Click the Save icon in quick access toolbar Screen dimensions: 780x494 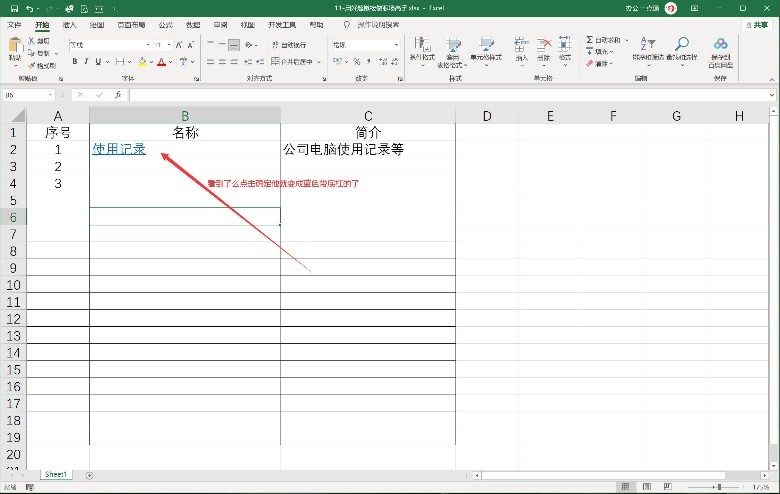pyautogui.click(x=14, y=8)
